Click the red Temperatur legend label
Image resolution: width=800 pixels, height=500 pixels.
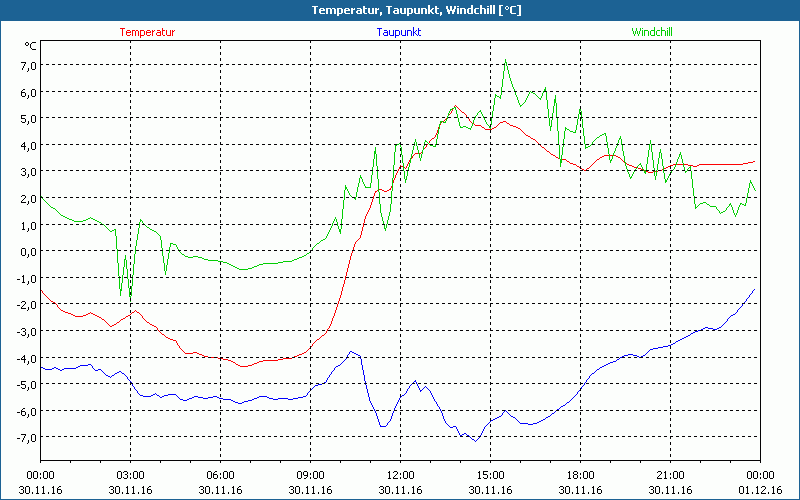[x=147, y=32]
